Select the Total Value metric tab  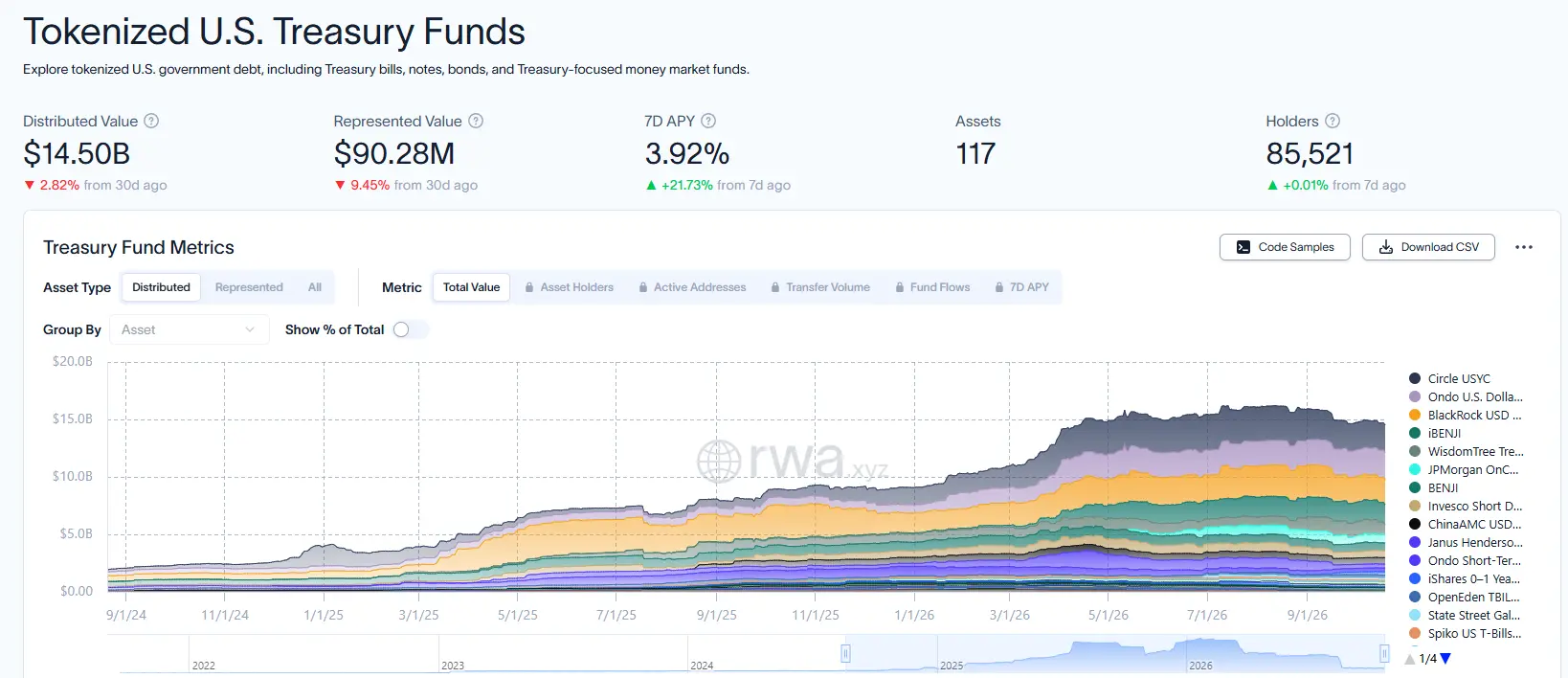(471, 287)
